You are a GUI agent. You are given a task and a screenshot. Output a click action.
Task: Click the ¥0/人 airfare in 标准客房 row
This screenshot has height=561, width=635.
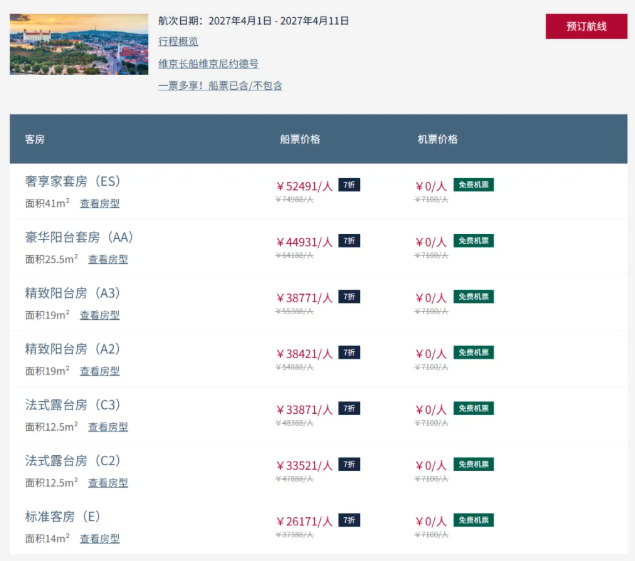pyautogui.click(x=431, y=522)
